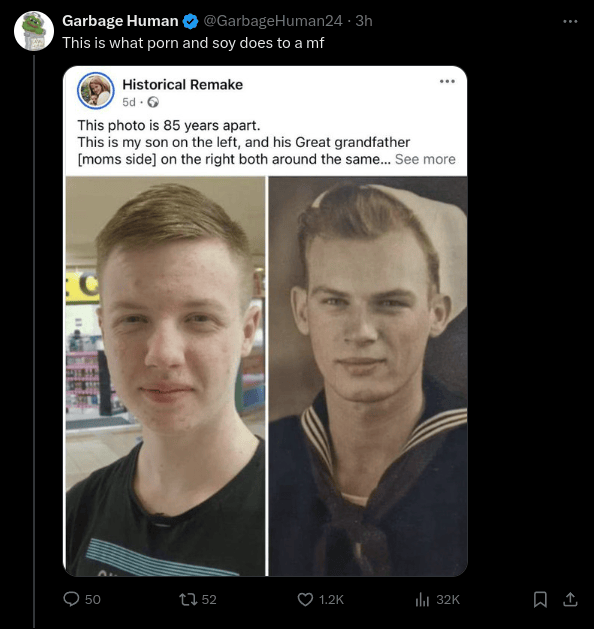
Task: Click the blue verified badge
Action: pos(191,21)
